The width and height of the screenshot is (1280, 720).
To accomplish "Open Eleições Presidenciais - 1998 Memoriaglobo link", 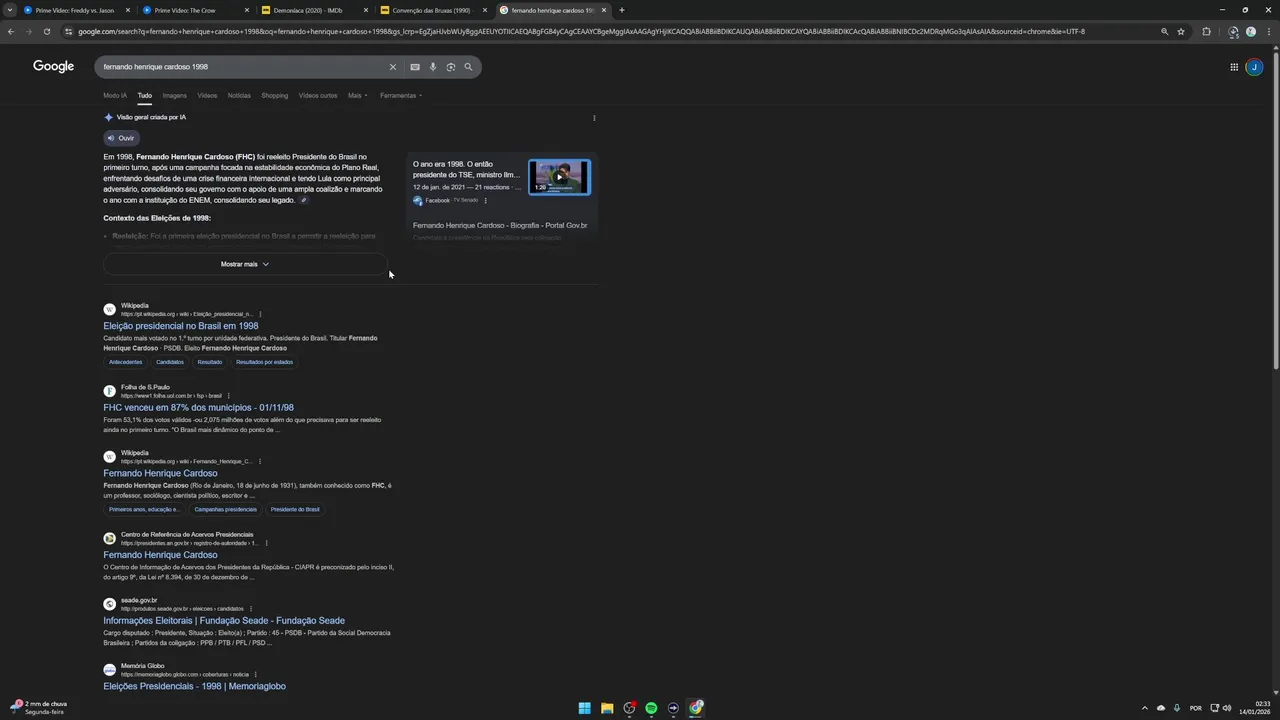I will pyautogui.click(x=194, y=687).
